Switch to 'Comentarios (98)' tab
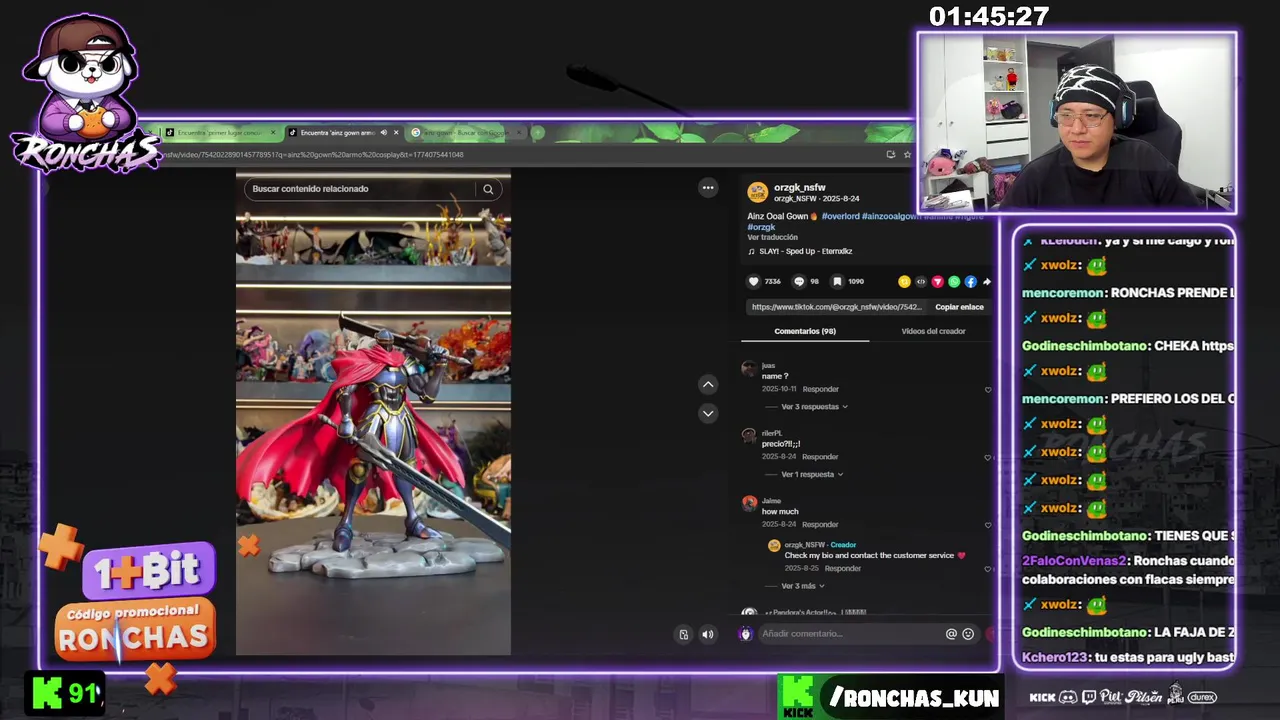 pos(805,331)
